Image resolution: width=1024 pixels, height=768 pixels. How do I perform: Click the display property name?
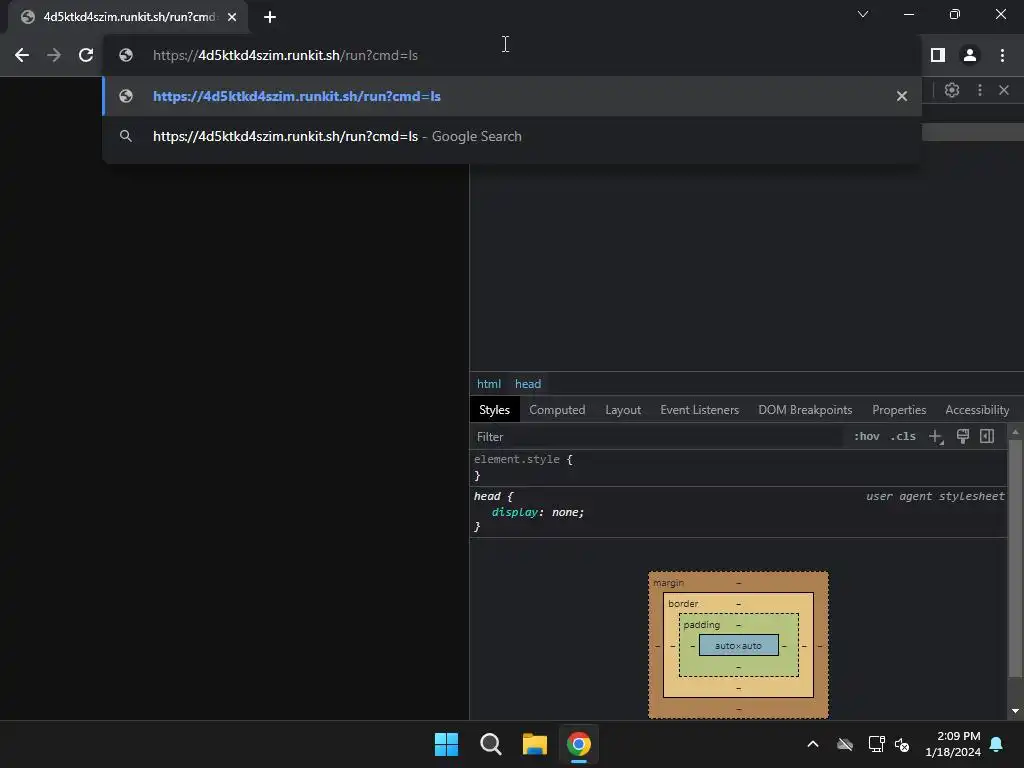point(515,513)
